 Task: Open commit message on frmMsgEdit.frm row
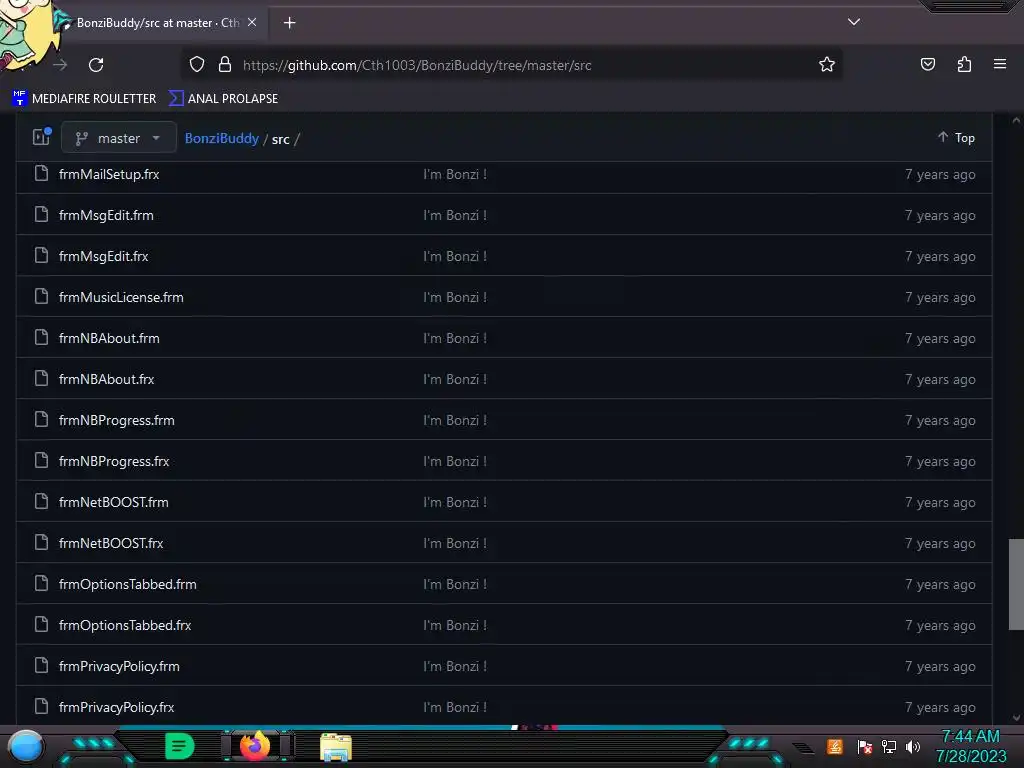[455, 216]
